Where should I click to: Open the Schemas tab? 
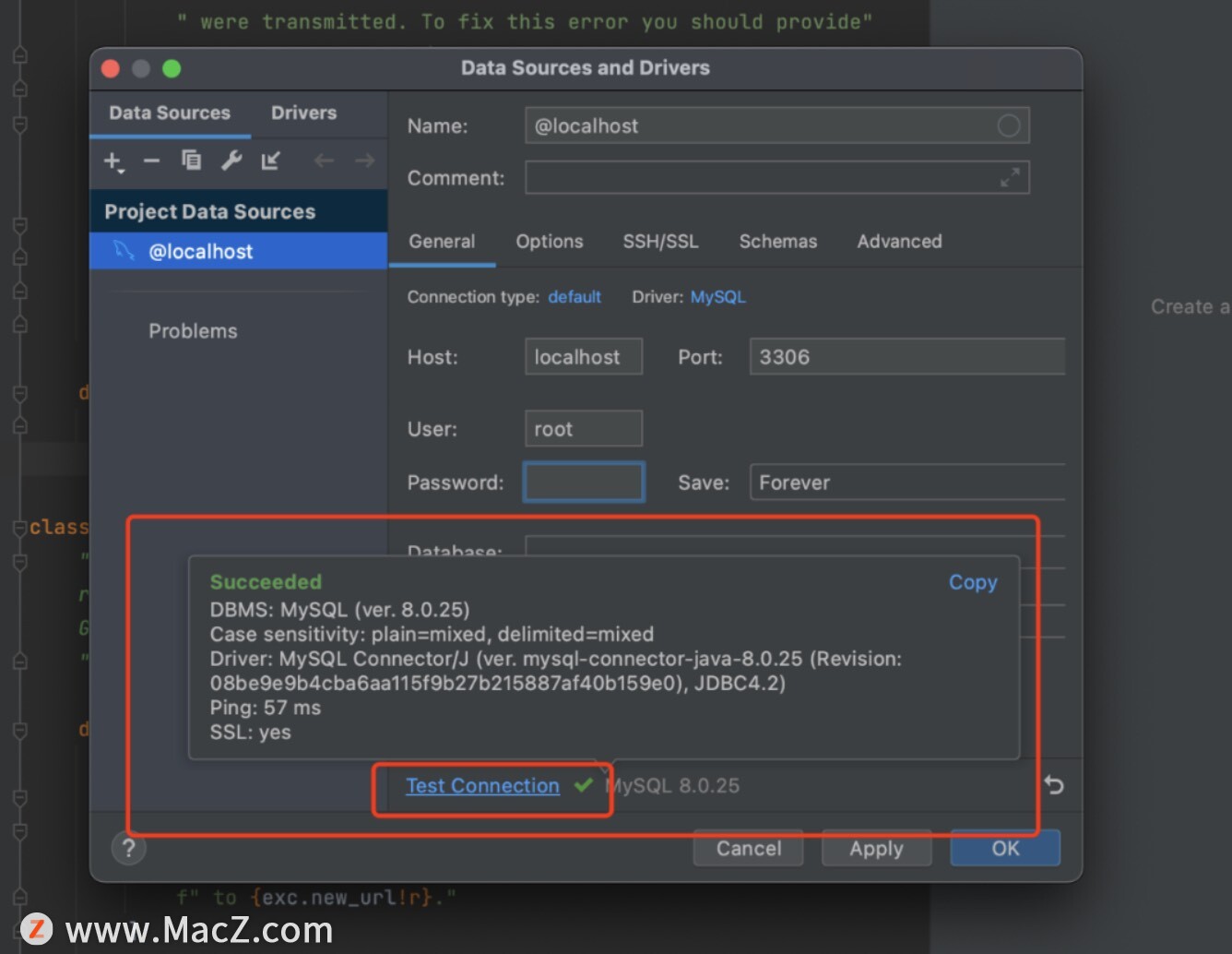tap(778, 242)
